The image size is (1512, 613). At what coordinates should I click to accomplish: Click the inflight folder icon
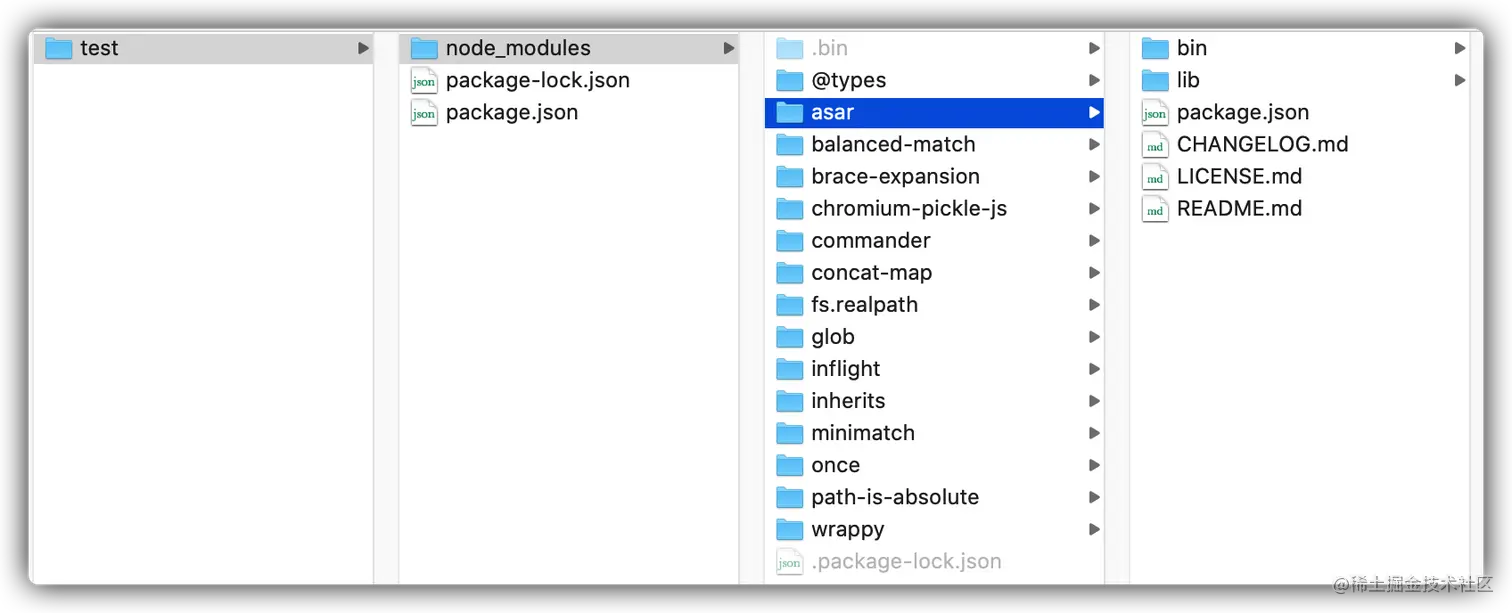[790, 368]
